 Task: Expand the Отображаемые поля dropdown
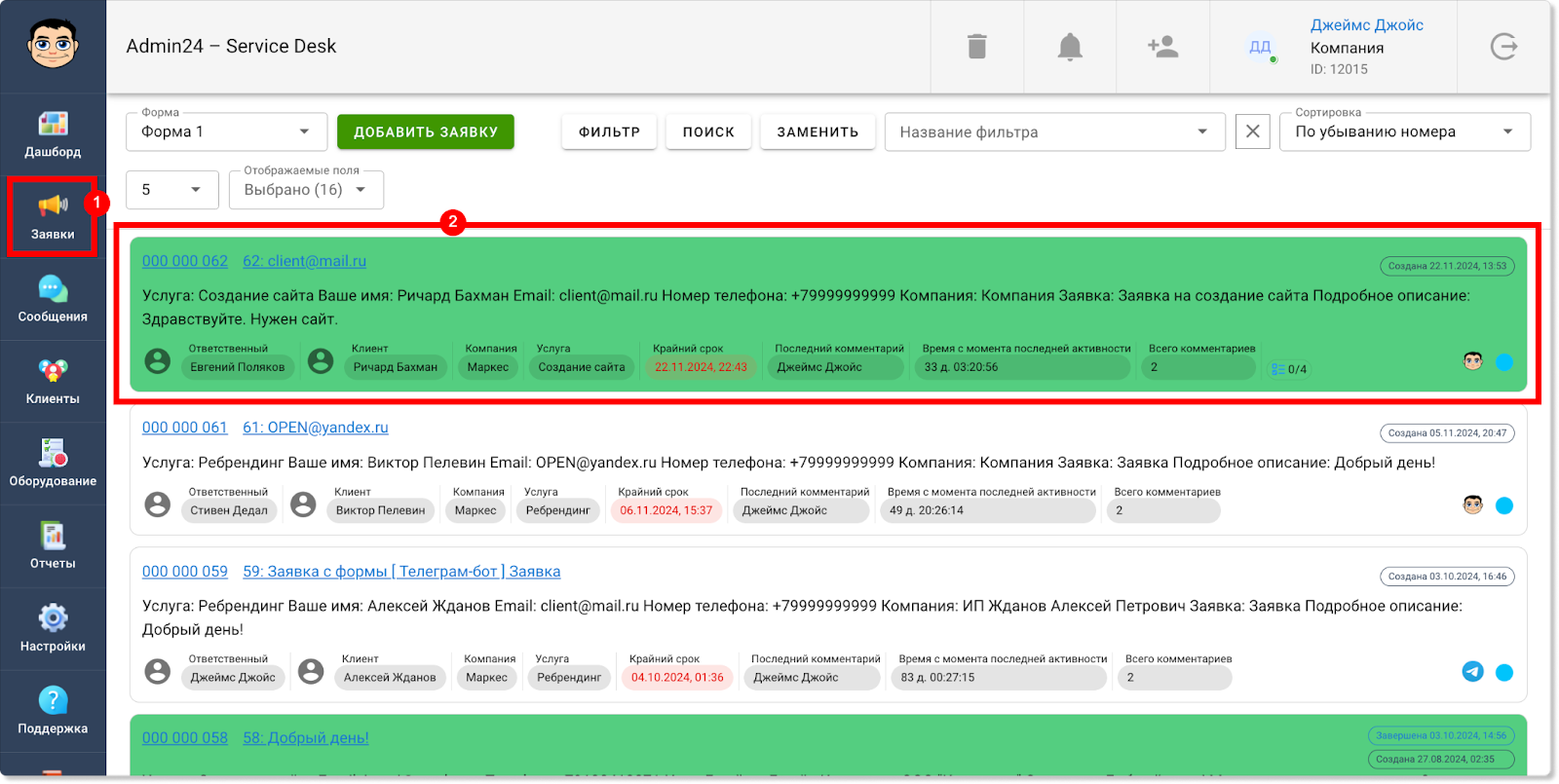[306, 190]
